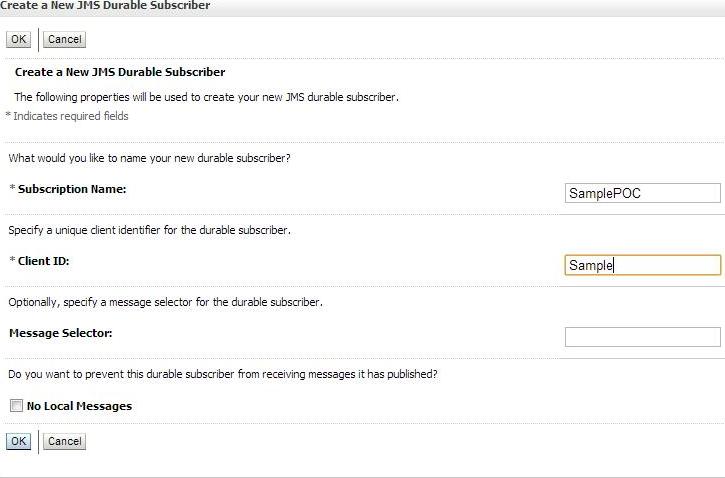Viewport: 725px width, 478px height.
Task: Enable the No Local Messages checkbox
Action: pyautogui.click(x=16, y=405)
